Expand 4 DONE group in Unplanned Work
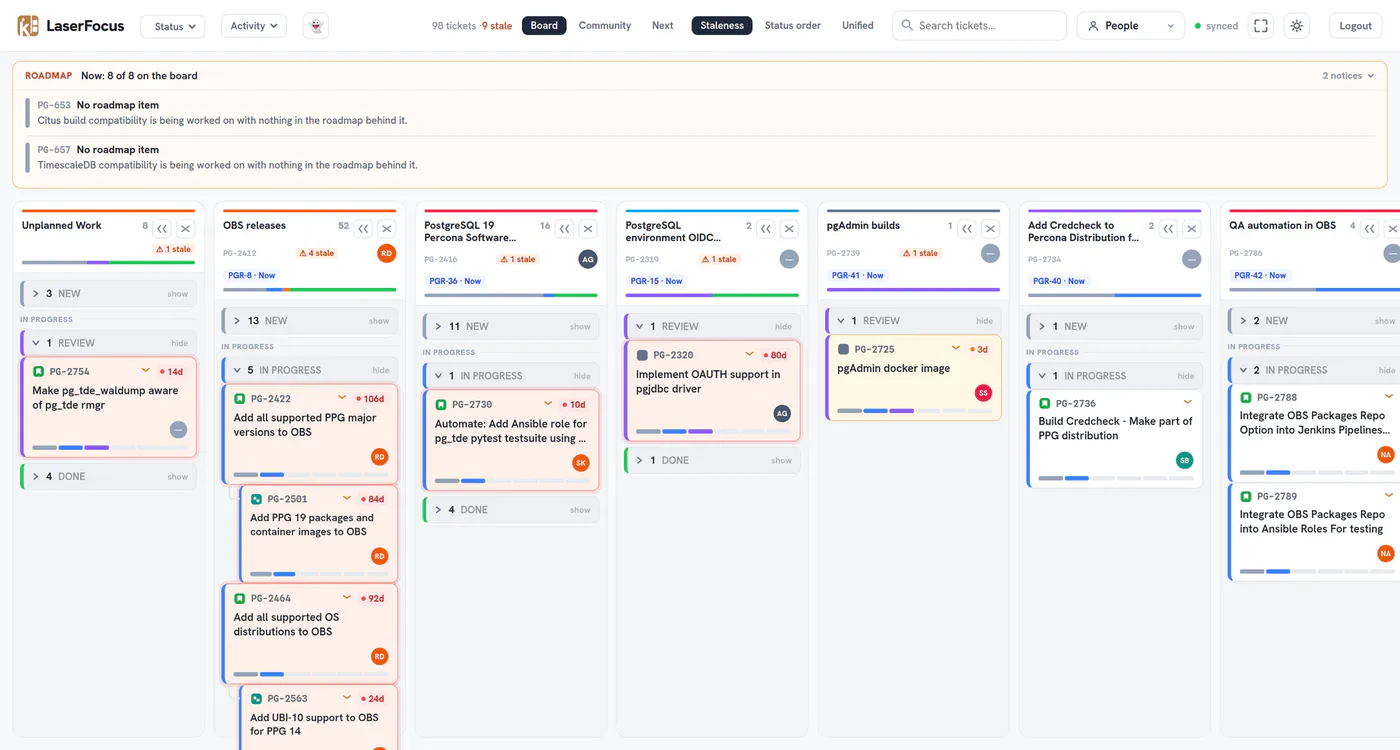Viewport: 1400px width, 750px height. click(x=109, y=477)
